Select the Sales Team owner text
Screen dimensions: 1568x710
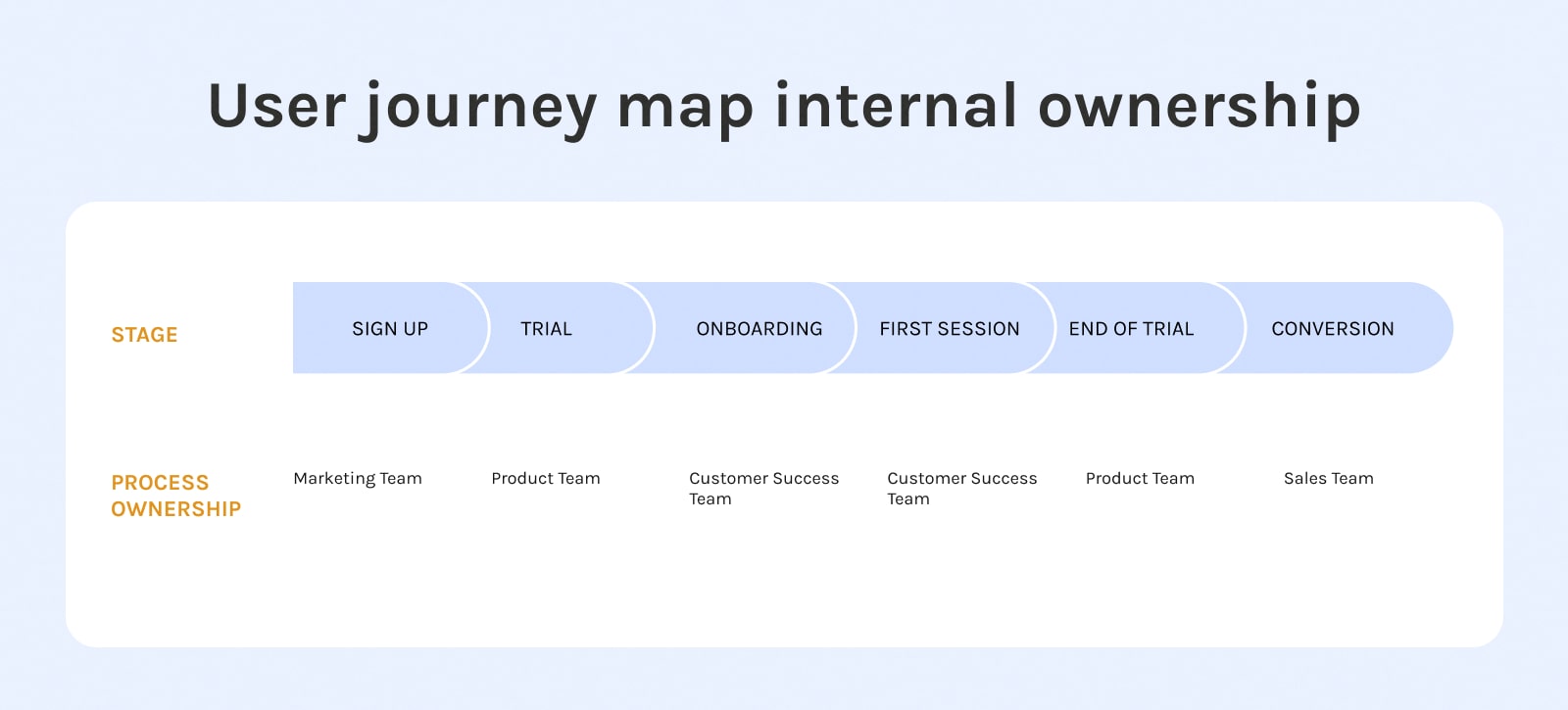[1329, 479]
